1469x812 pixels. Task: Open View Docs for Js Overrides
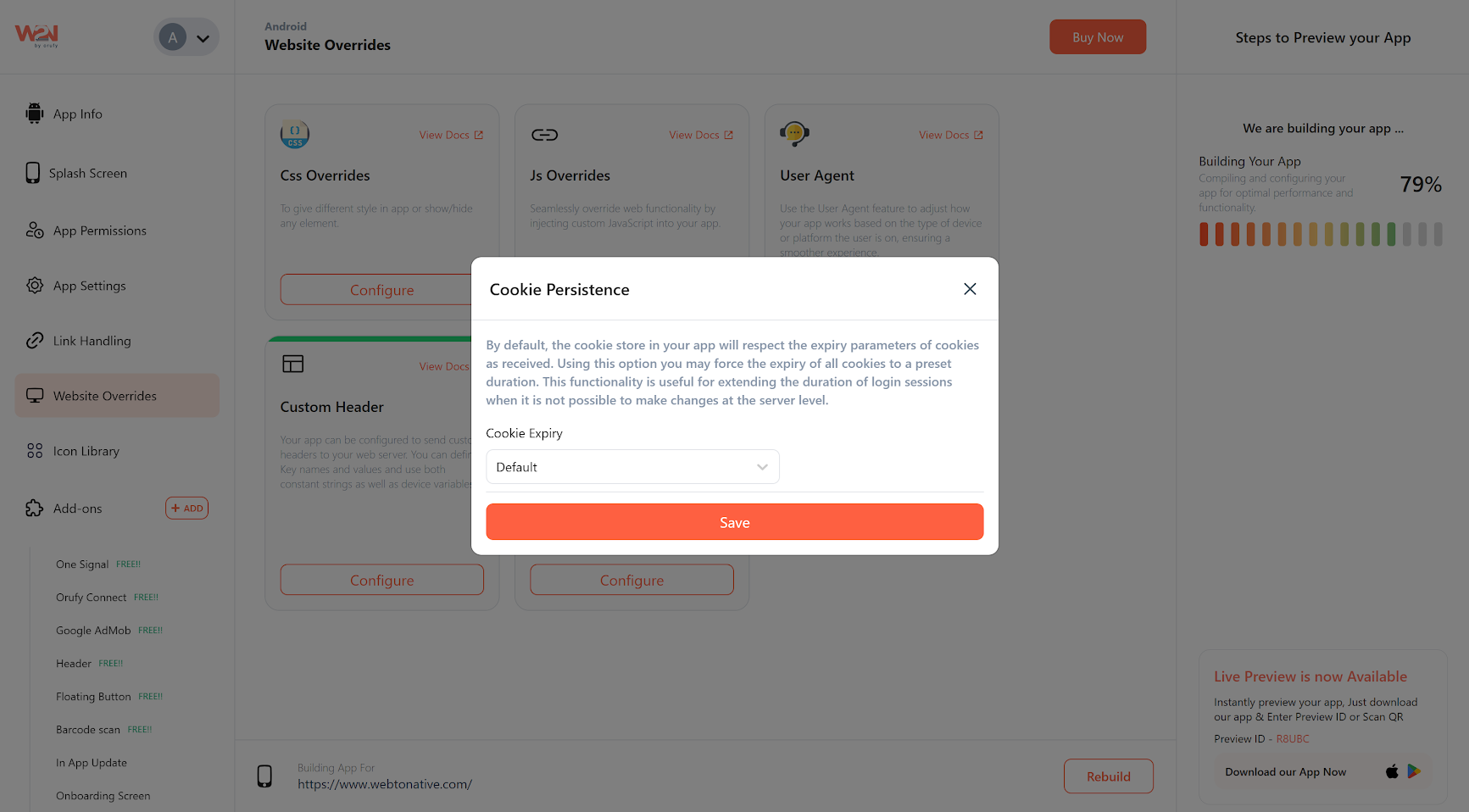700,135
